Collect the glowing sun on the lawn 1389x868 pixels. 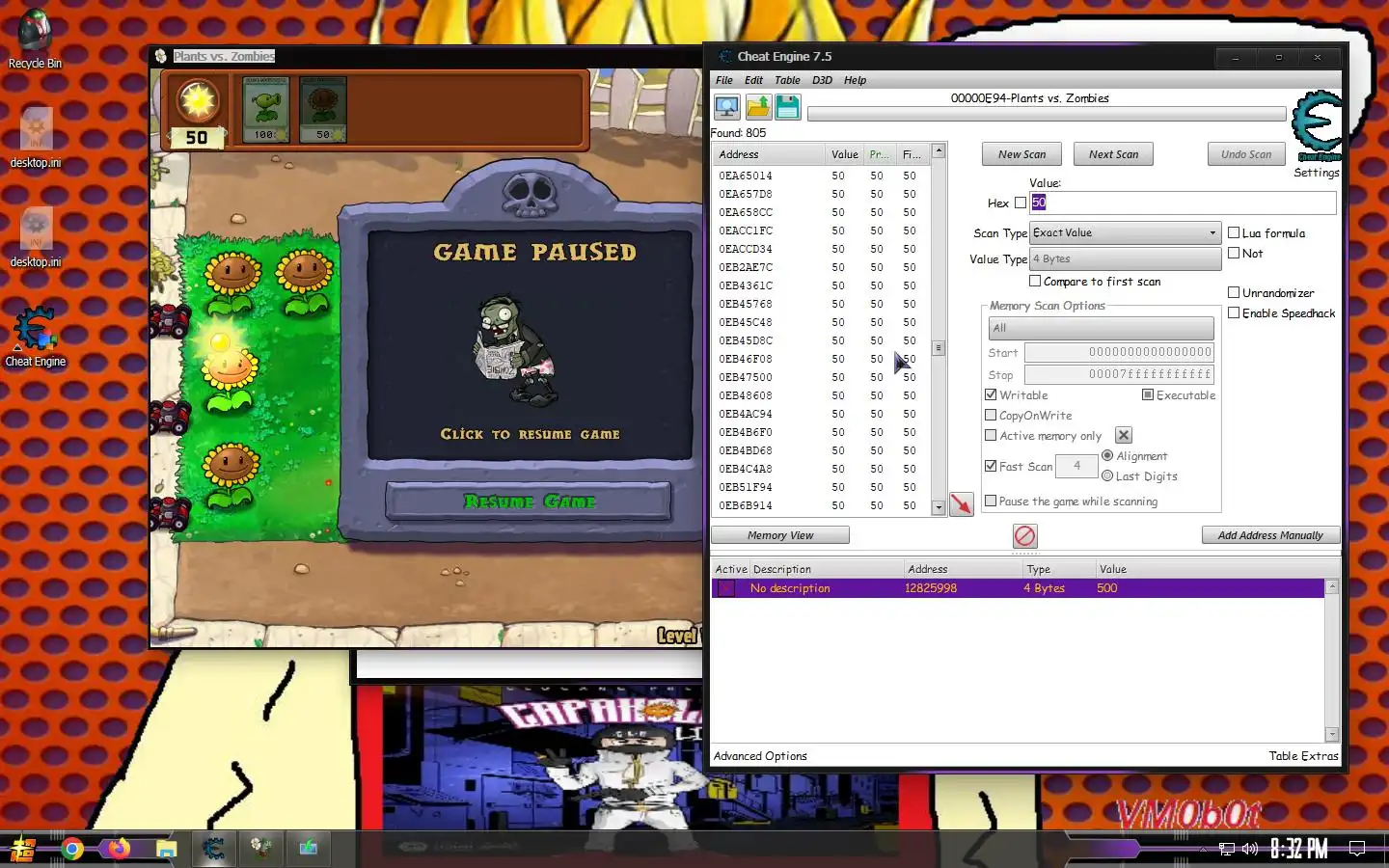pyautogui.click(x=221, y=342)
